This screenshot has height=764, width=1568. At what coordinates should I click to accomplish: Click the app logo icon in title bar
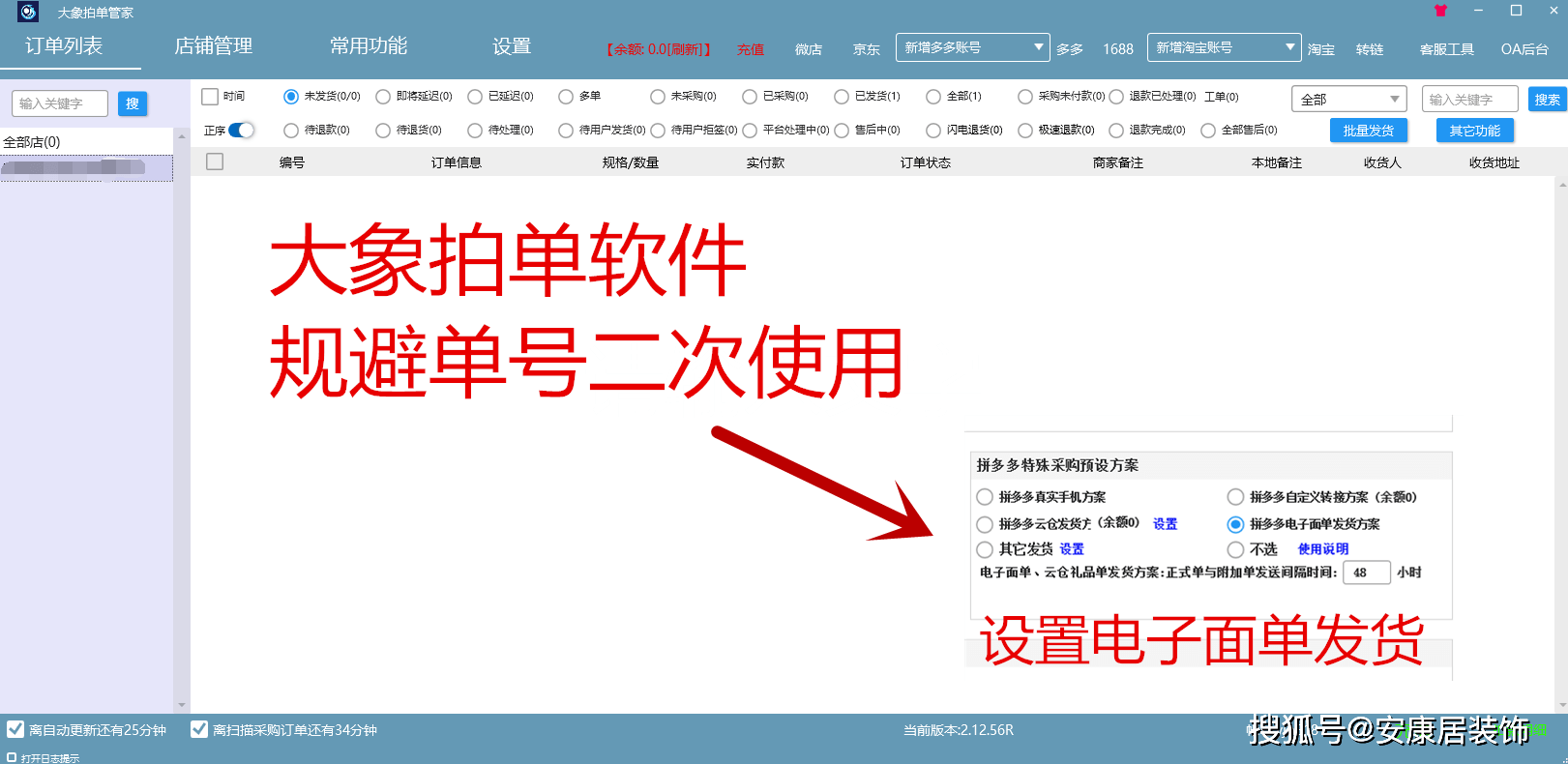28,12
